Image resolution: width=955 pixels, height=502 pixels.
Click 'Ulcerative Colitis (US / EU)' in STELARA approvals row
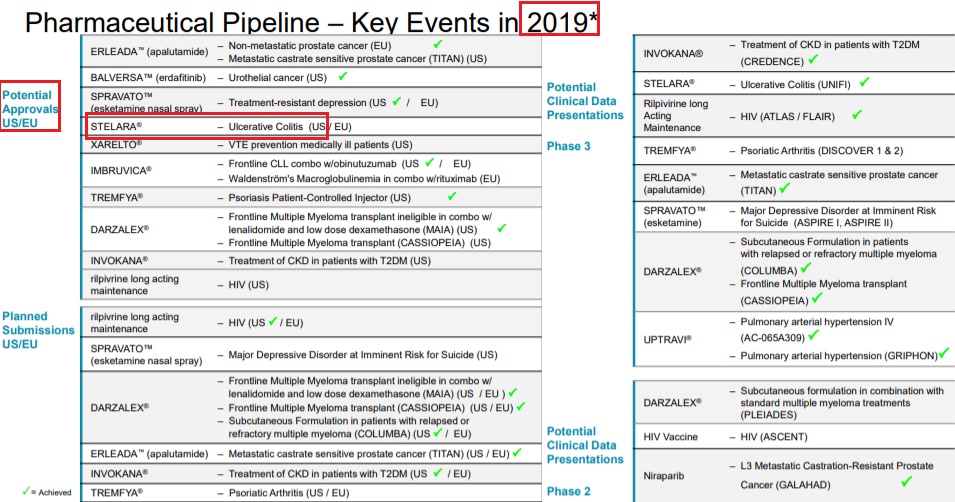point(290,127)
